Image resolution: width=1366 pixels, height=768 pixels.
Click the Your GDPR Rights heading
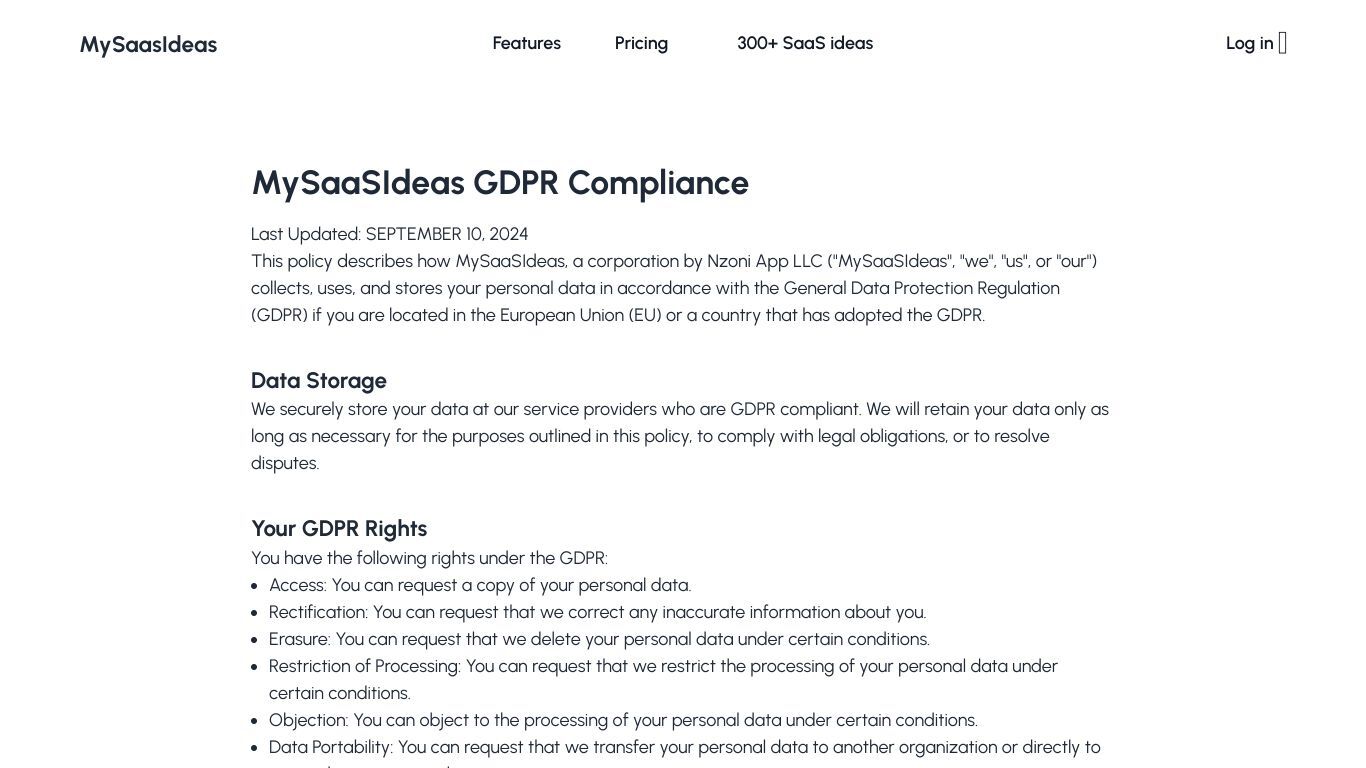coord(339,529)
